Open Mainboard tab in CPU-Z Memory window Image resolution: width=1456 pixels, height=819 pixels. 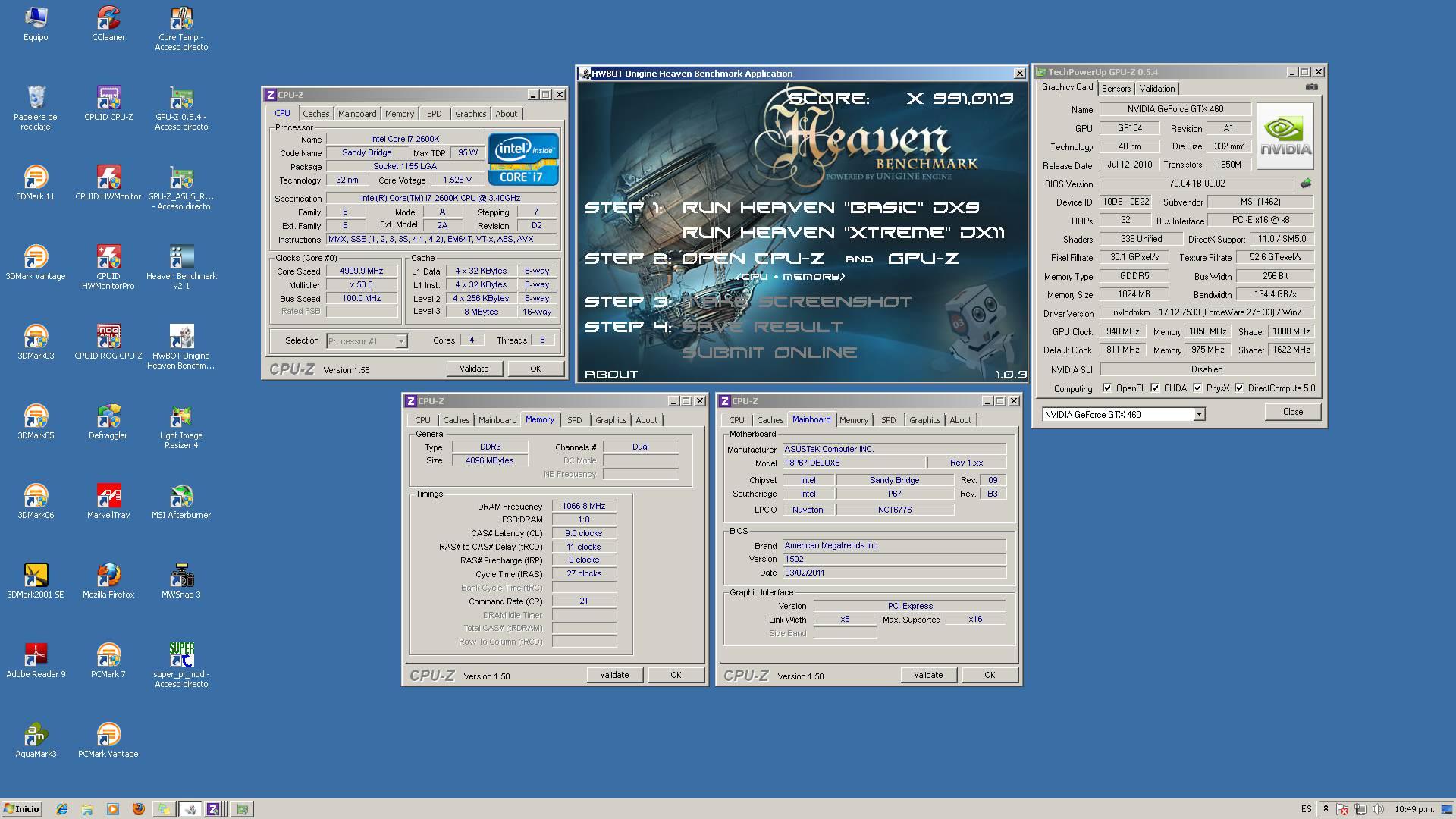pos(497,420)
